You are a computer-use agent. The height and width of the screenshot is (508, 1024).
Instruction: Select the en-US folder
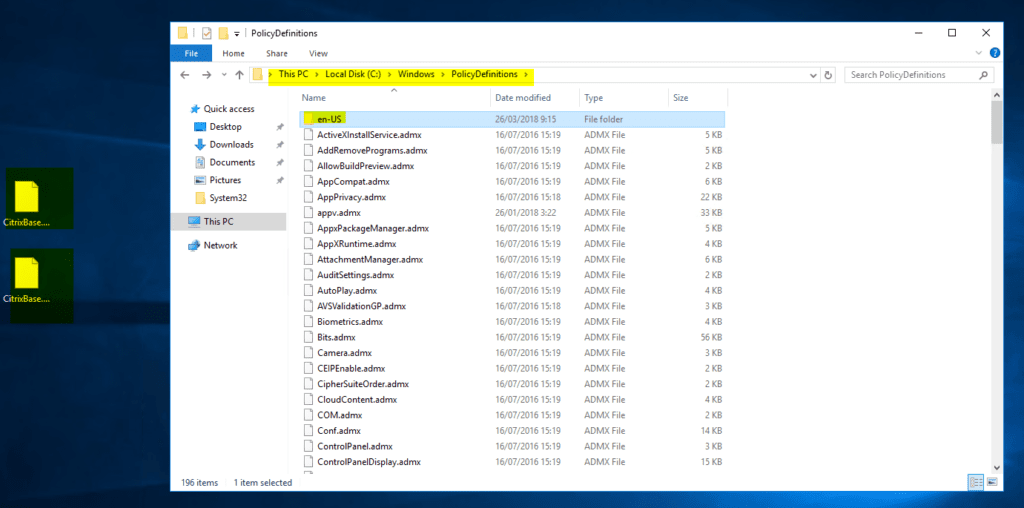[x=330, y=119]
